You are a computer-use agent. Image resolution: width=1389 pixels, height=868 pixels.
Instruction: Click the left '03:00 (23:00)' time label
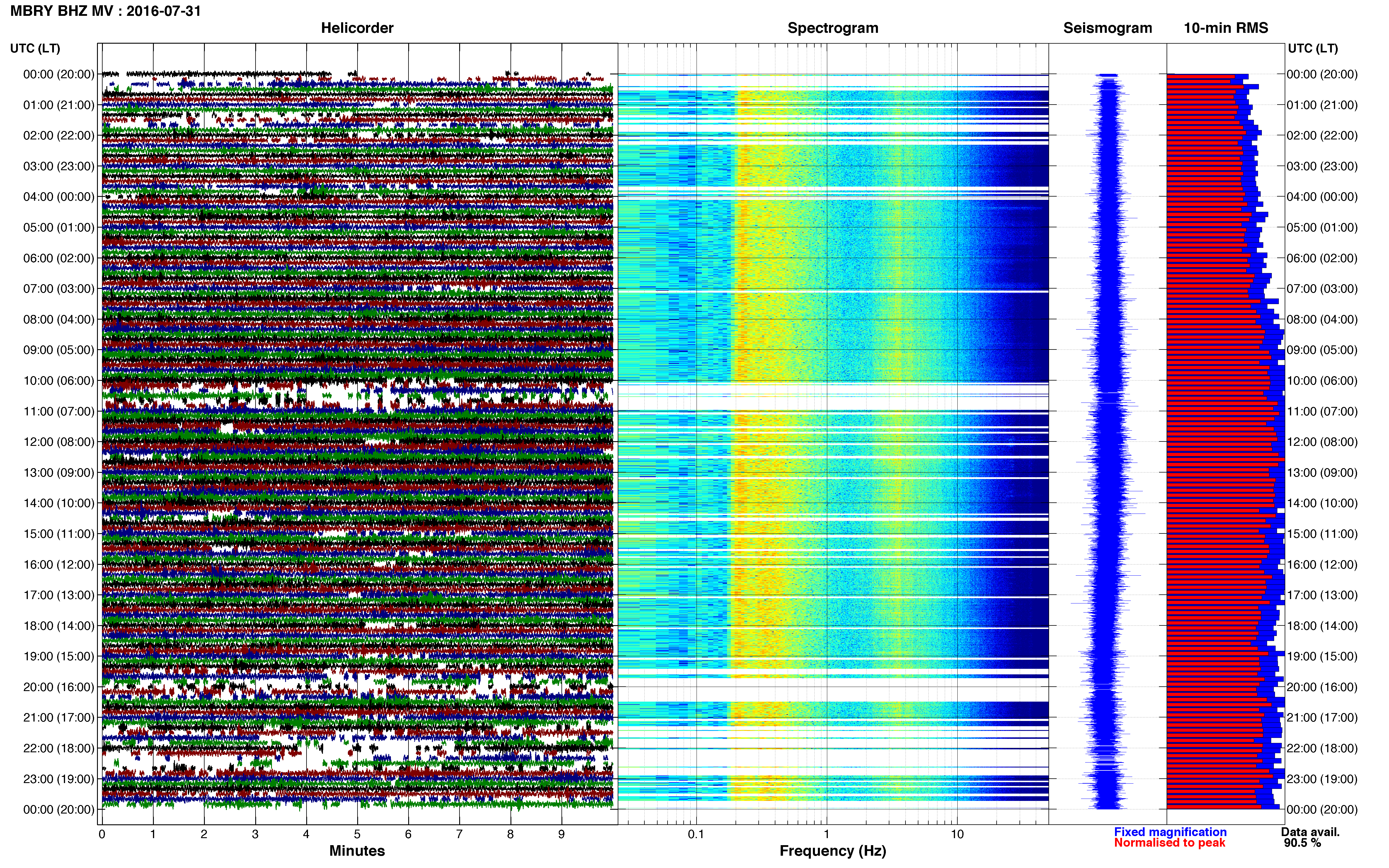pyautogui.click(x=59, y=166)
